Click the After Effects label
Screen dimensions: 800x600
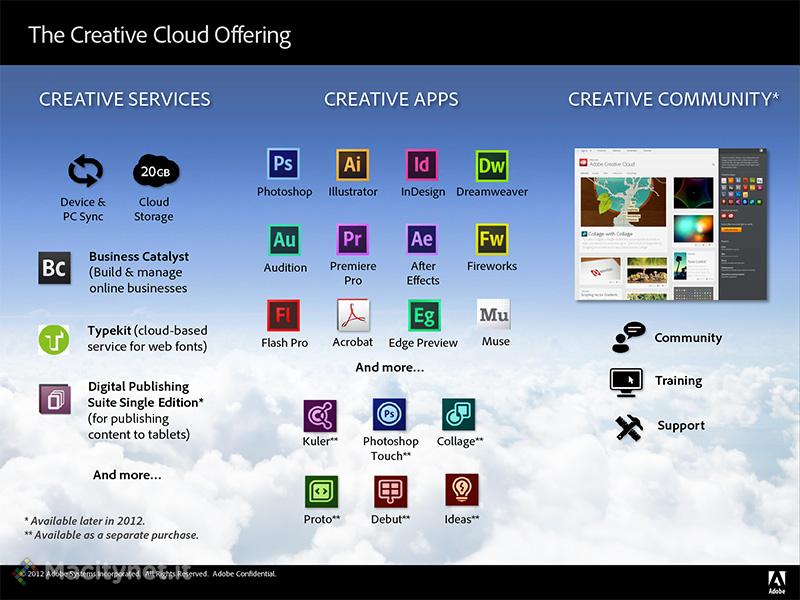(x=423, y=273)
